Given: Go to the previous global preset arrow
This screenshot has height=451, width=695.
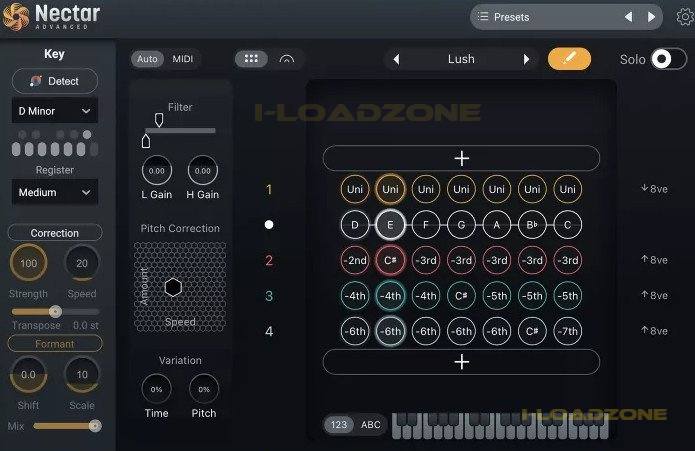Looking at the screenshot, I should 628,17.
